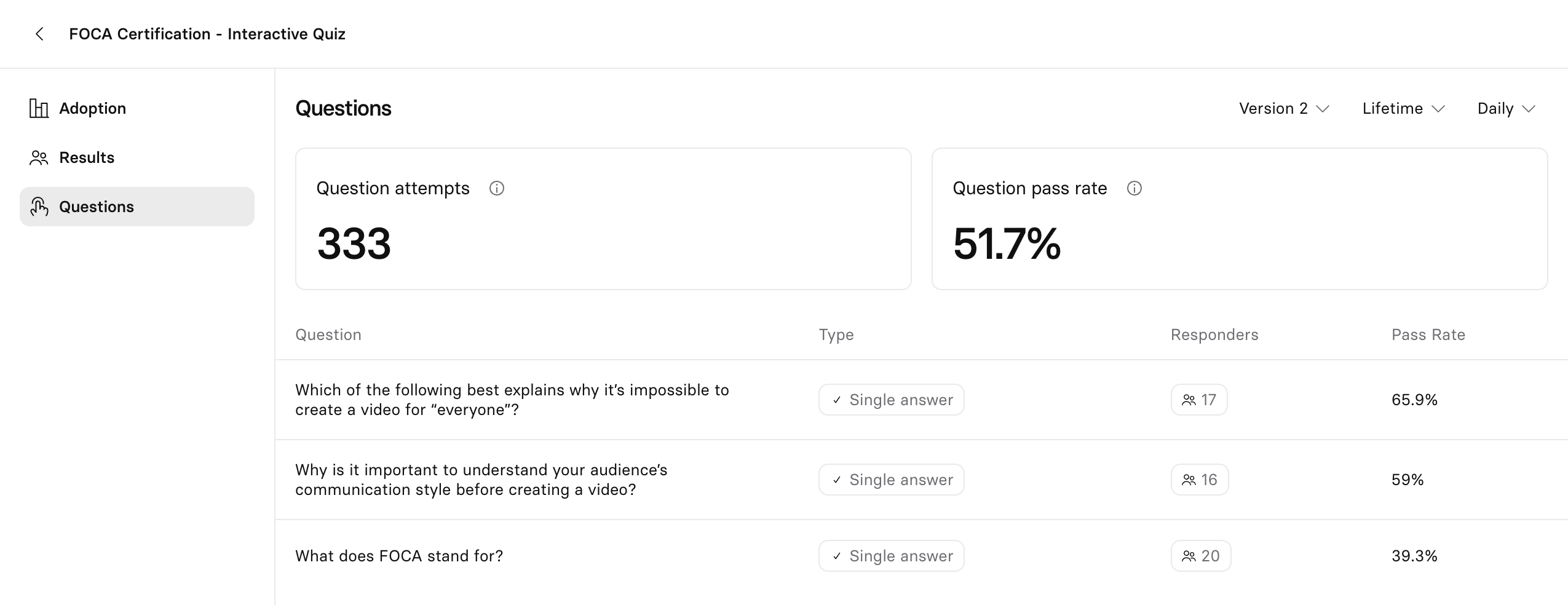Click the Results people icon
The width and height of the screenshot is (1568, 605).
pos(39,158)
